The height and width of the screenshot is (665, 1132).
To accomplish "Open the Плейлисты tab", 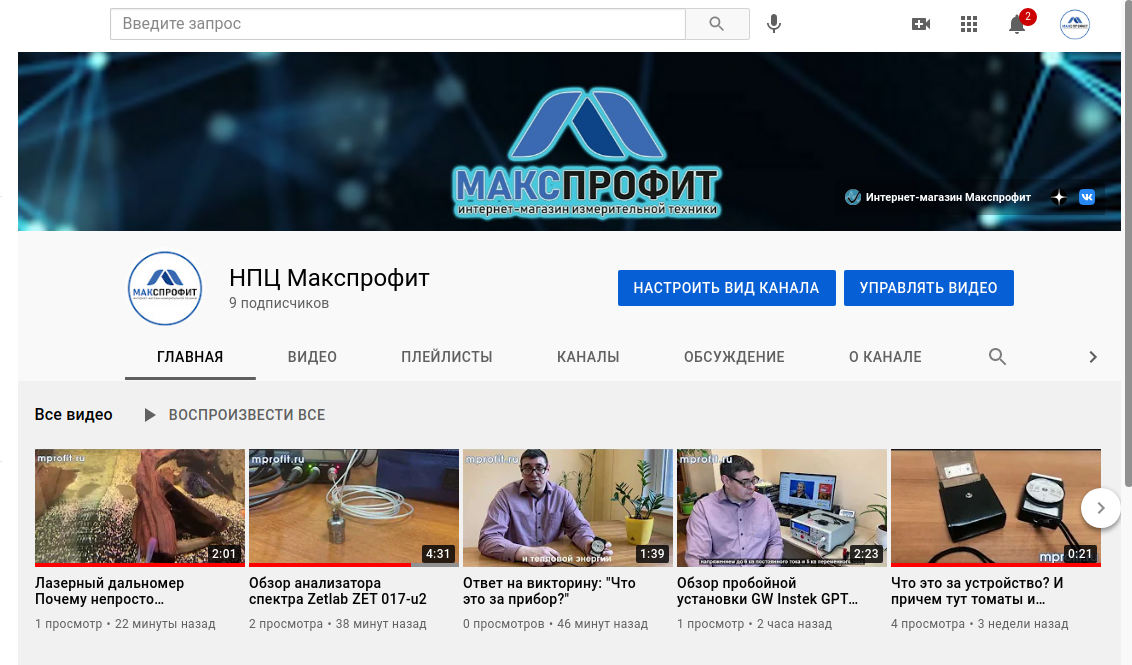I will (x=447, y=357).
